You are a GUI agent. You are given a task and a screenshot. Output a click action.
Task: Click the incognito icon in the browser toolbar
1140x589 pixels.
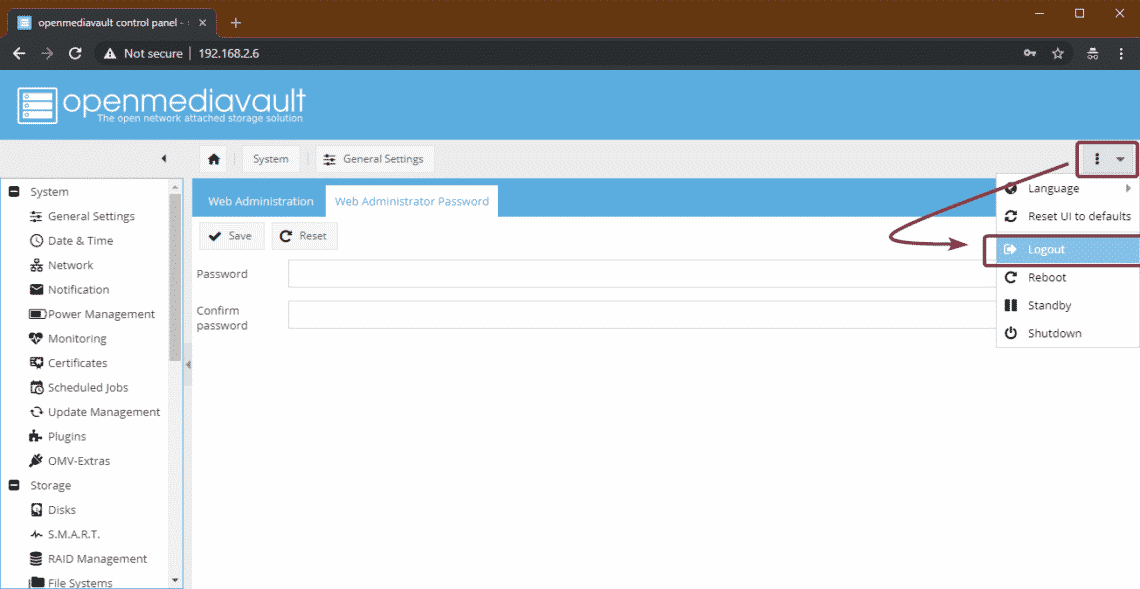(1092, 53)
